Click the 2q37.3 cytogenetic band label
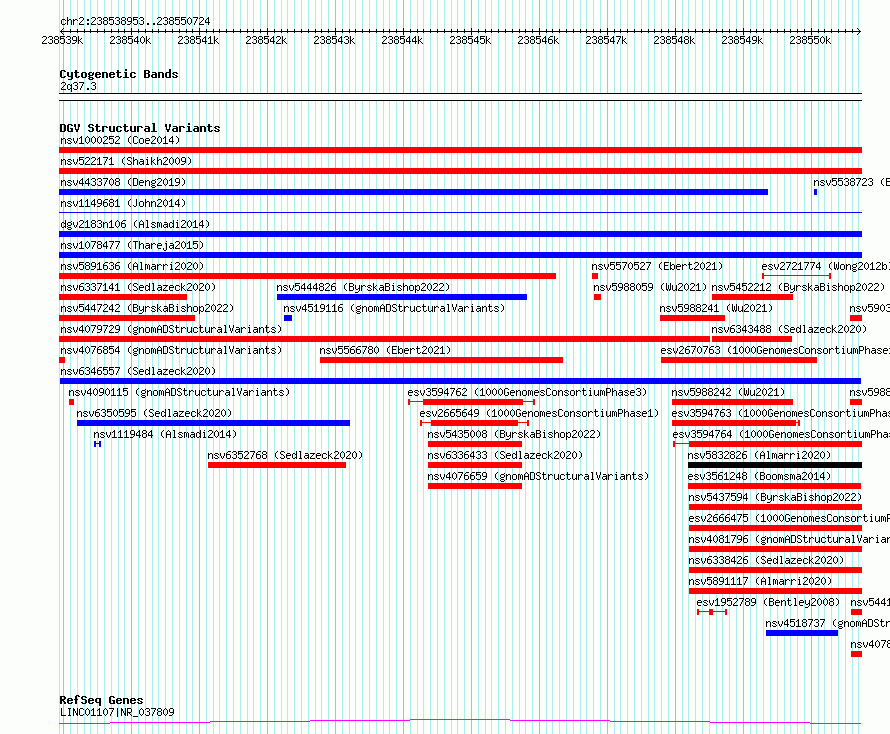This screenshot has height=734, width=890. tap(78, 87)
